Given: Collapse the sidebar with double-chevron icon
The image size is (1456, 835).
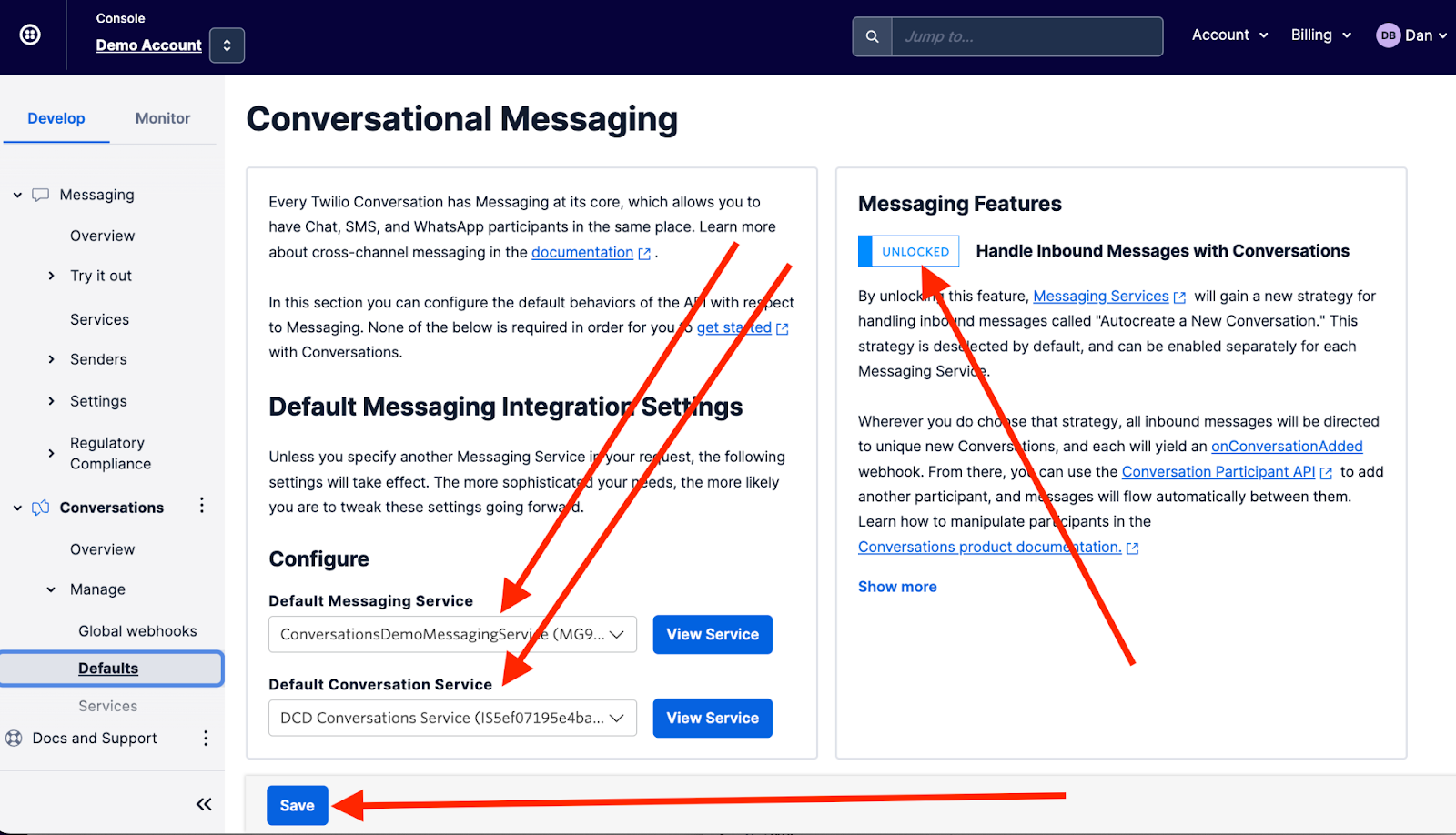Looking at the screenshot, I should (204, 804).
